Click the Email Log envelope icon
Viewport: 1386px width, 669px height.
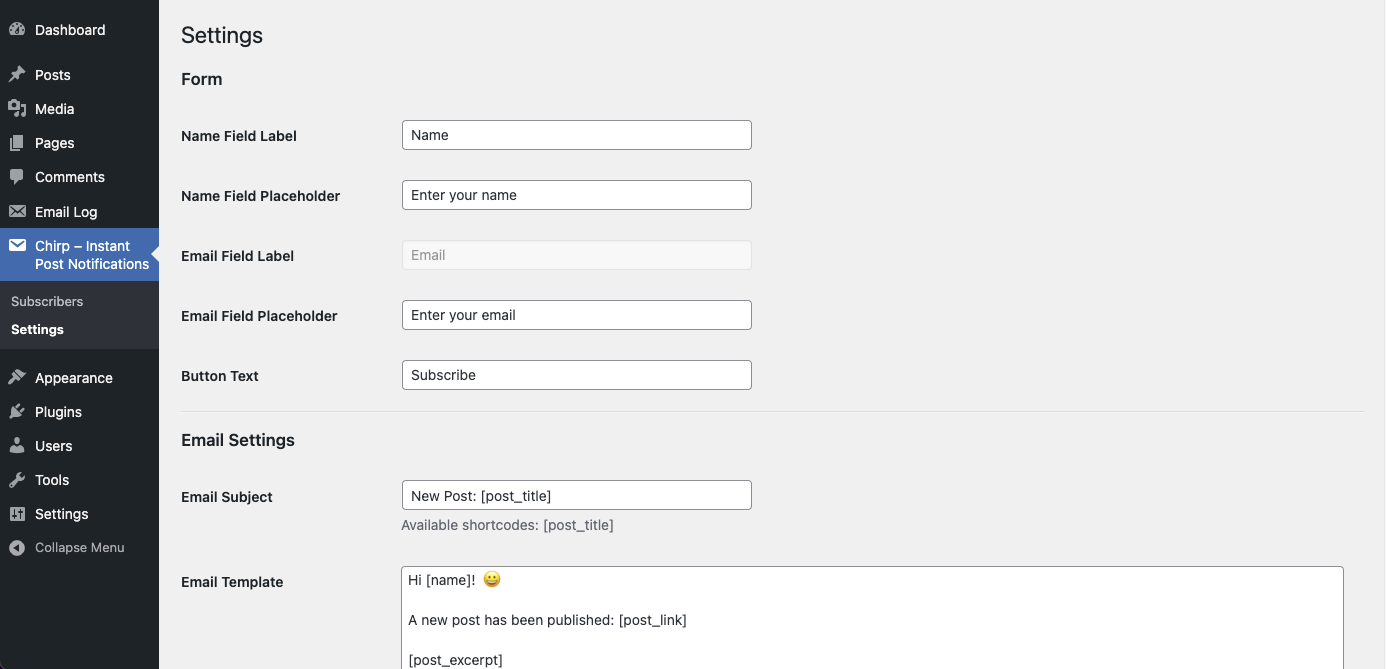coord(17,212)
